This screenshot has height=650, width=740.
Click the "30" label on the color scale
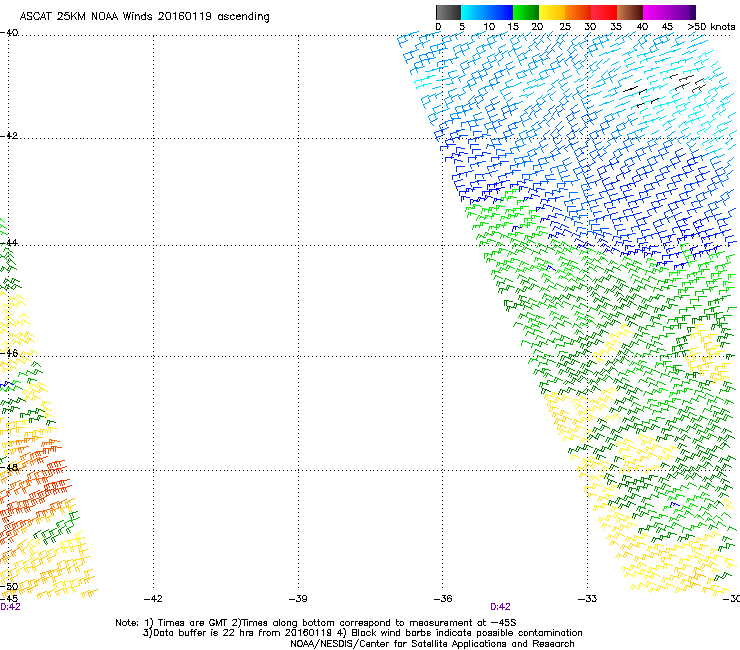[590, 27]
